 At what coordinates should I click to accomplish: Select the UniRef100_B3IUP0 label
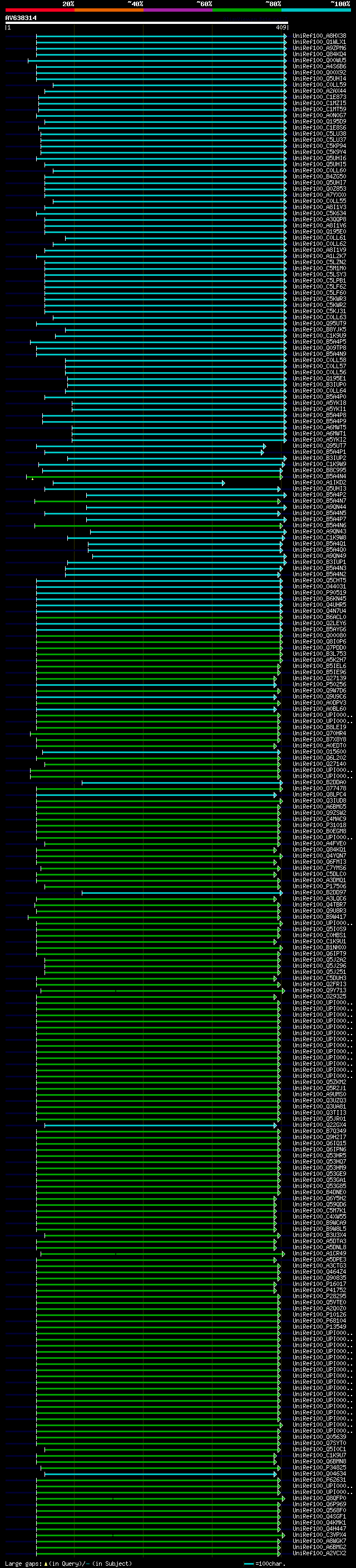click(x=319, y=385)
